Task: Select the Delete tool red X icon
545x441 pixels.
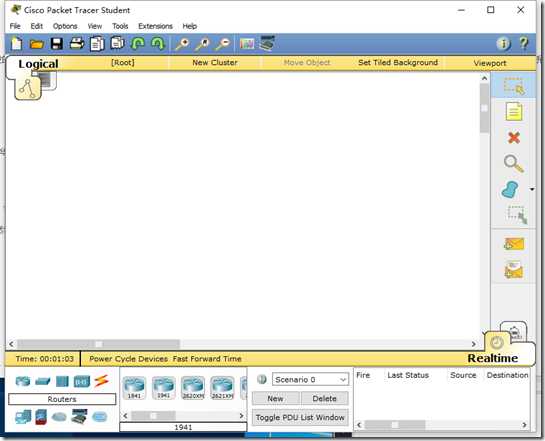Action: 514,138
